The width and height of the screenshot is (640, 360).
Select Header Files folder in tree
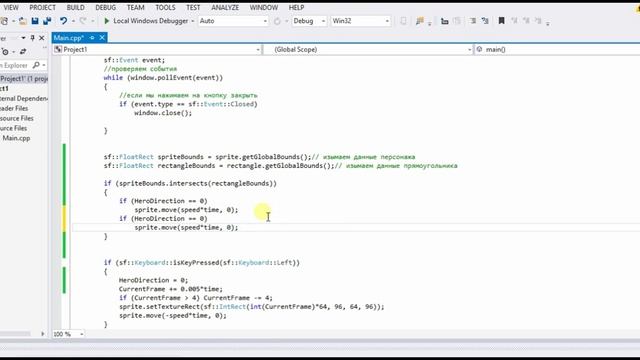click(14, 108)
